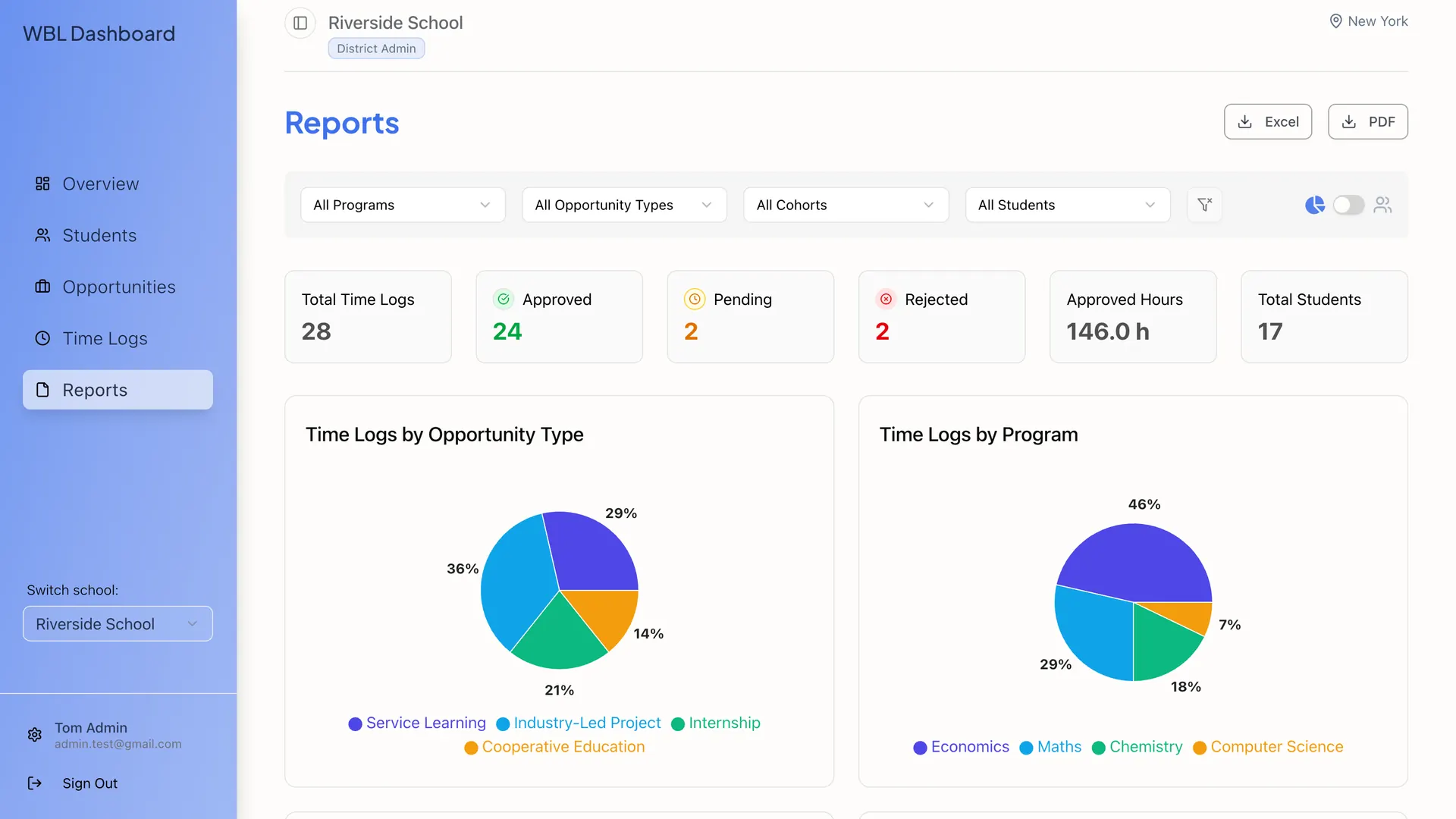
Task: Click the pie chart view icon
Action: click(x=1314, y=205)
